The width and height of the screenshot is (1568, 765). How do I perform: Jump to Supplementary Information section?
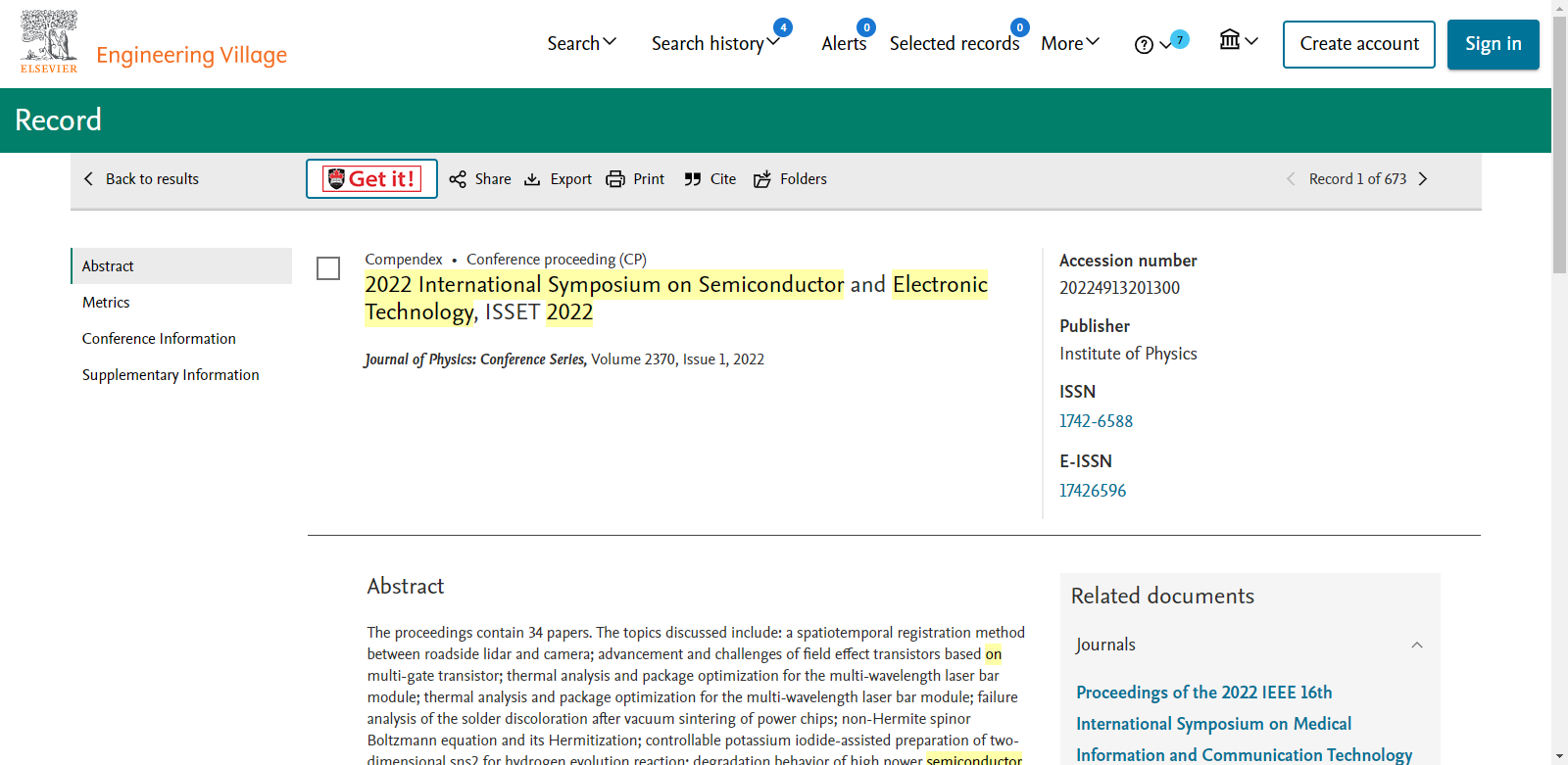(171, 375)
